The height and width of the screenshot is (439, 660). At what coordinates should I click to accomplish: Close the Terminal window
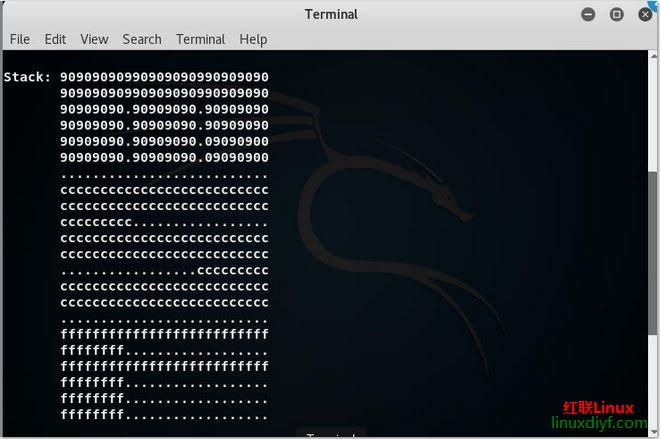(645, 15)
